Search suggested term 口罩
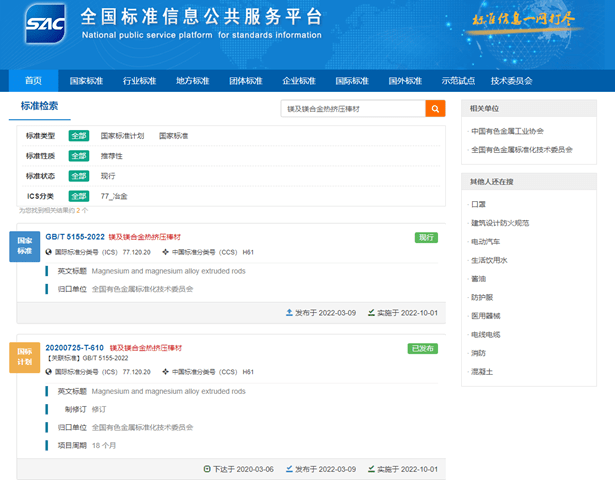 (x=478, y=204)
